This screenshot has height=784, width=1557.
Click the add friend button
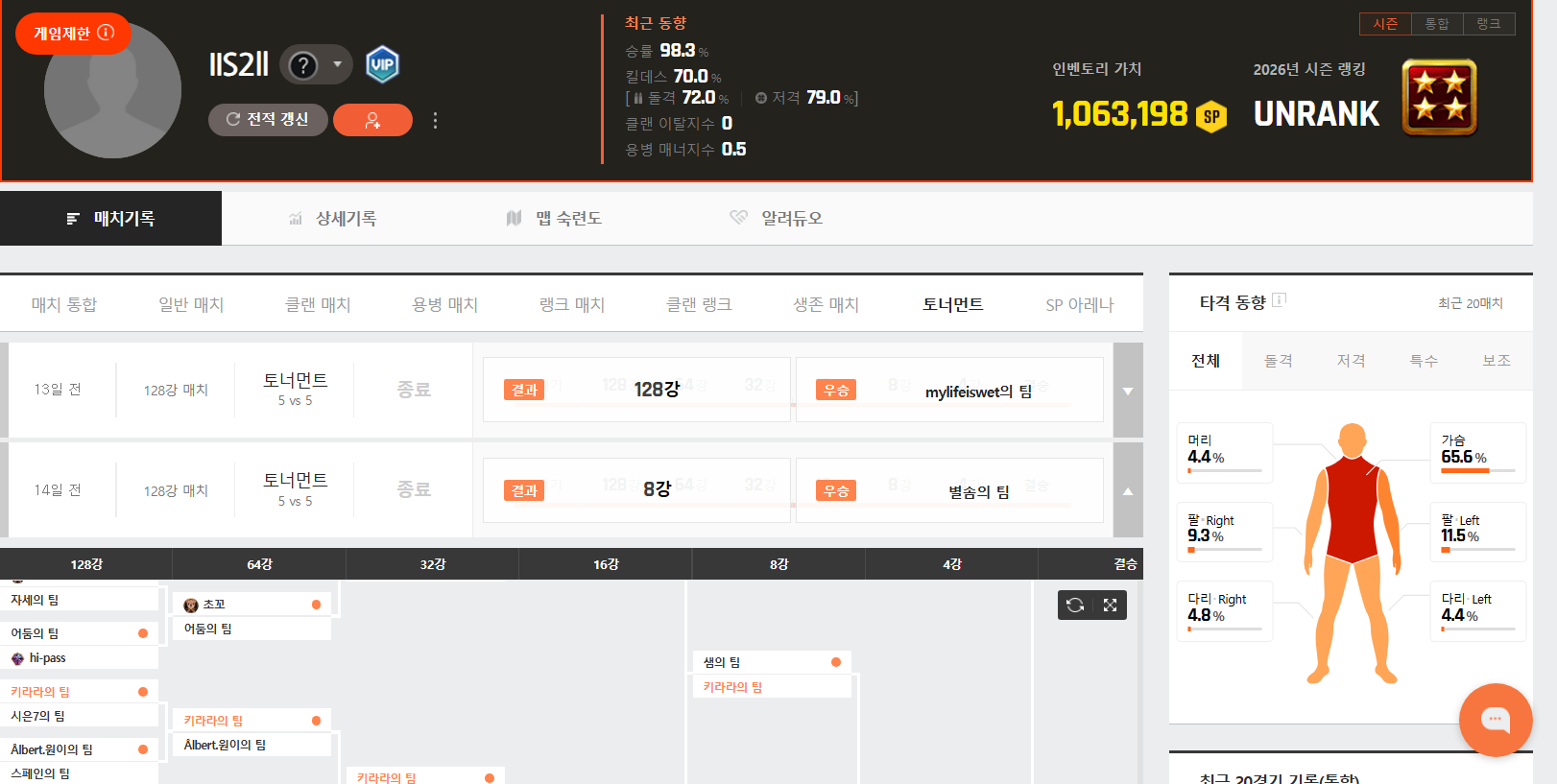pos(372,120)
